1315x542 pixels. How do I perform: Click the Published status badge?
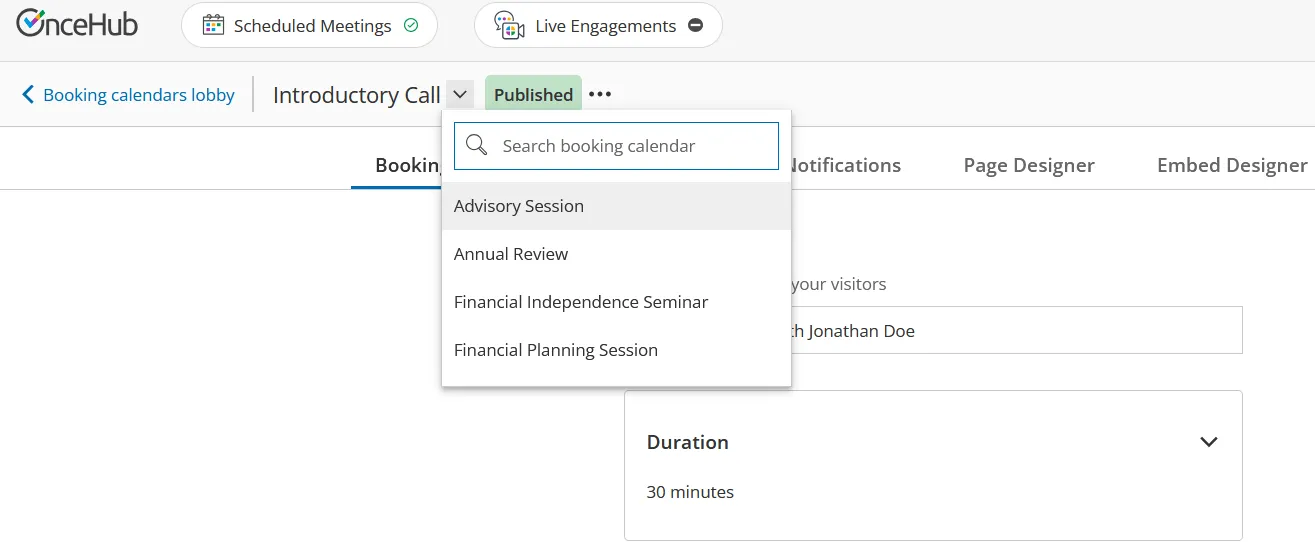(x=533, y=94)
